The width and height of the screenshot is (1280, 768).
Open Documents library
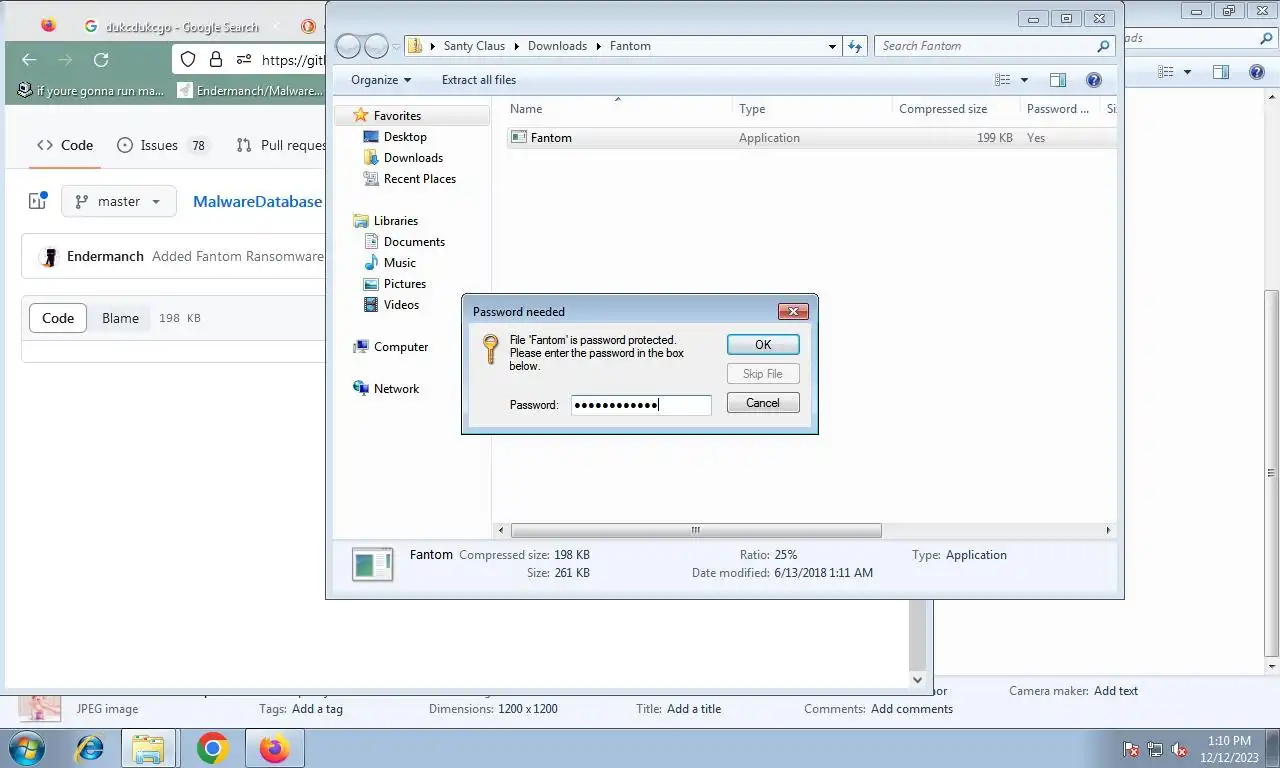coord(414,242)
